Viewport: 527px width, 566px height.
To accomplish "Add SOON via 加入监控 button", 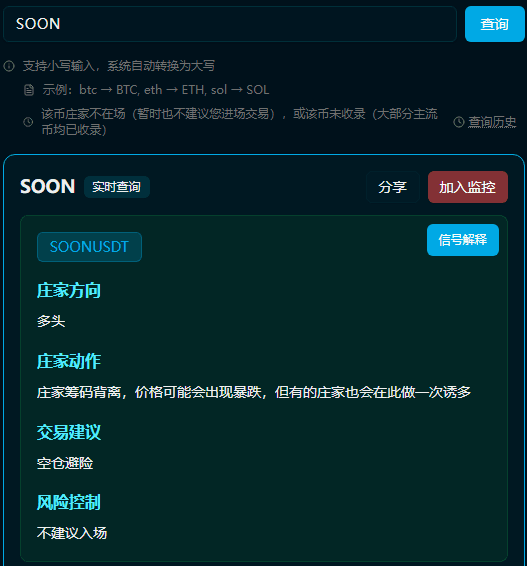I will coord(468,187).
